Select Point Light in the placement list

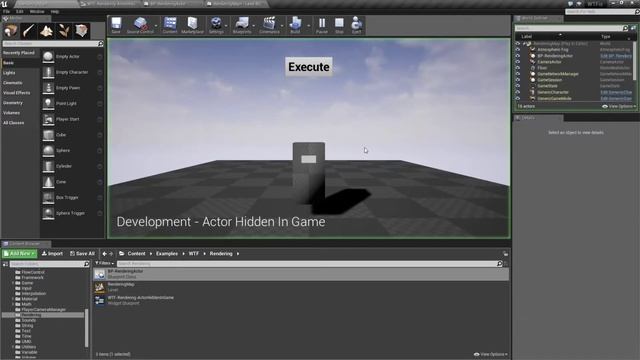[72, 103]
